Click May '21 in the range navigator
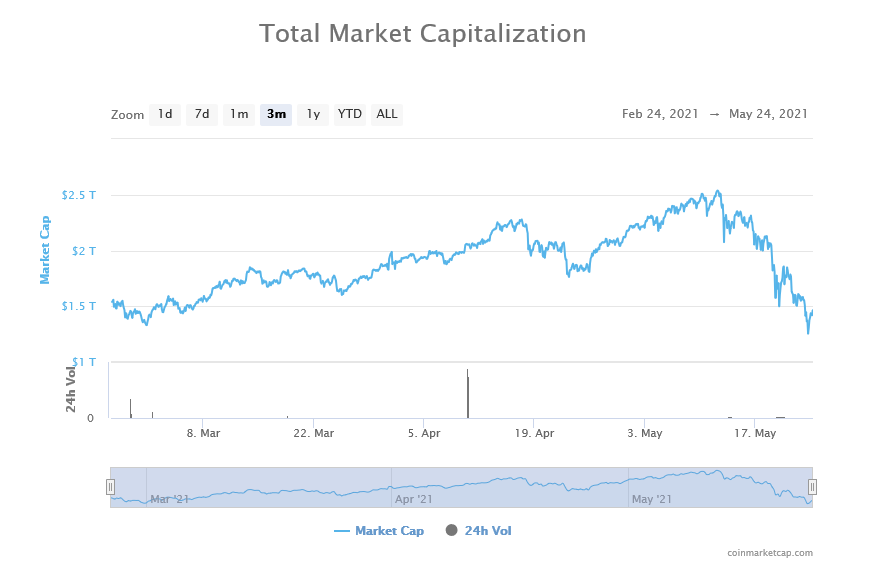The image size is (869, 577). tap(651, 498)
